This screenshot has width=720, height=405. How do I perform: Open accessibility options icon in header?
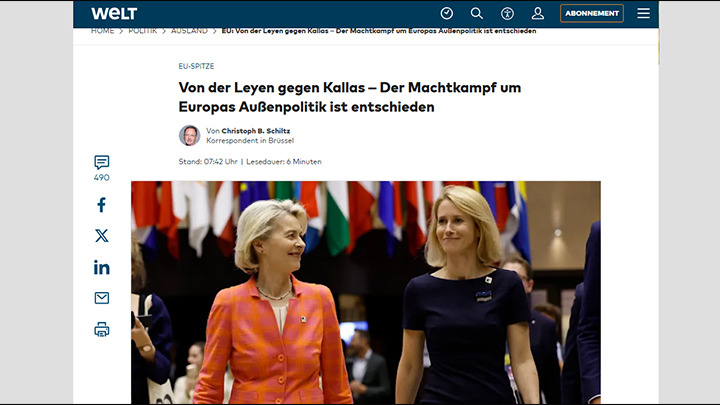pyautogui.click(x=507, y=14)
